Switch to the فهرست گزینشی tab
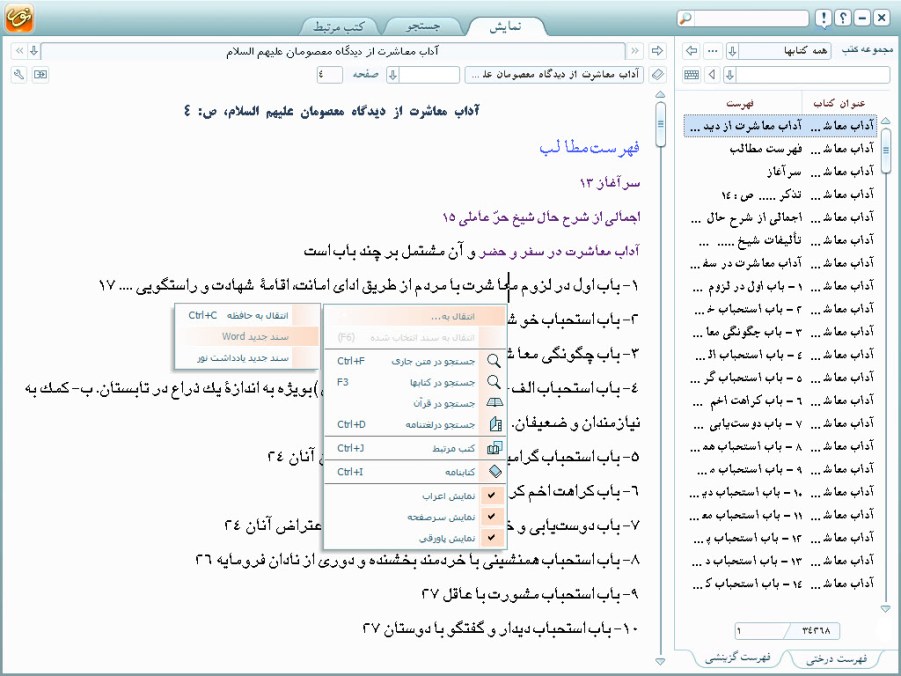901x676 pixels. [738, 658]
